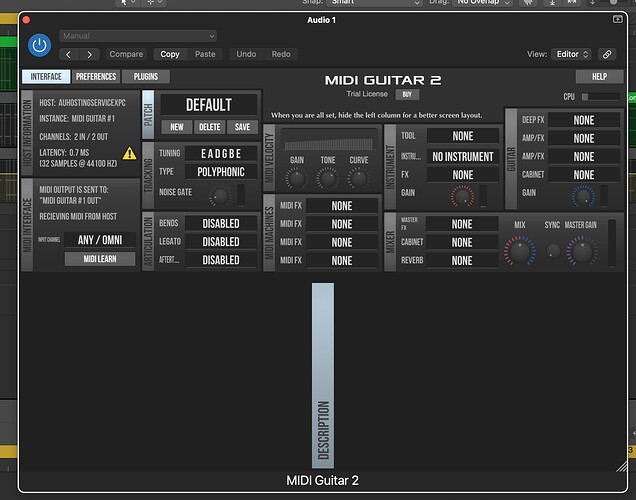Screen dimensions: 636x500
Task: Open the second MIDI FX slot
Action: (342, 224)
